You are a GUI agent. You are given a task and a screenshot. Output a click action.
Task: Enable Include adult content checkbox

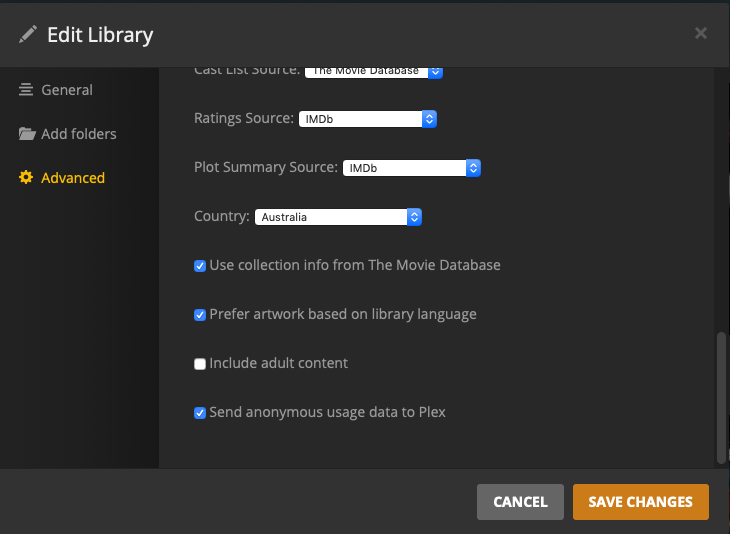(x=200, y=364)
